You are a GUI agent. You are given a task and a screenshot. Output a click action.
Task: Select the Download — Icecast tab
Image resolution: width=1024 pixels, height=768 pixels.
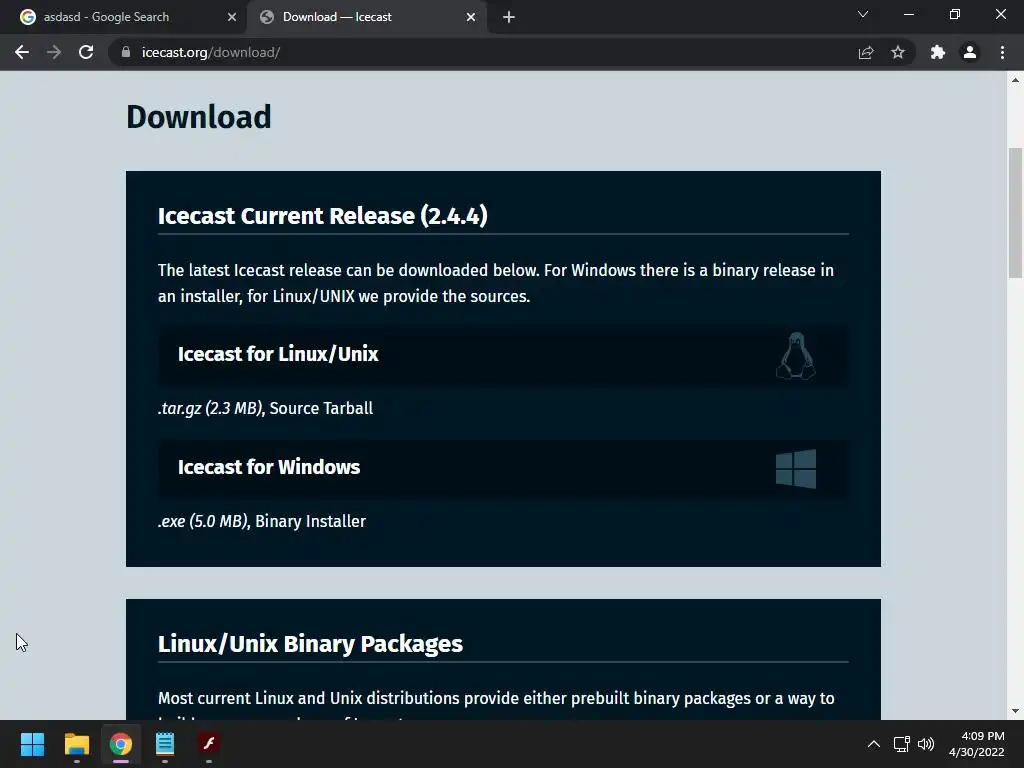(366, 17)
